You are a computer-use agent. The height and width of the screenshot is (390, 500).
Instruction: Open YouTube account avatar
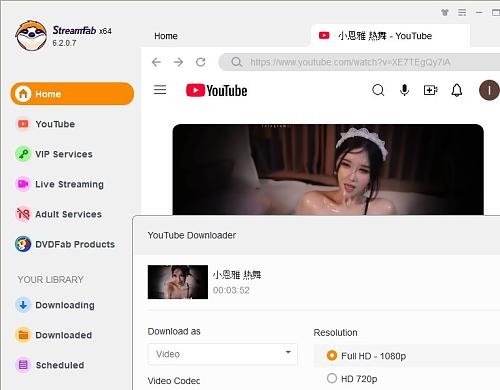tap(489, 90)
